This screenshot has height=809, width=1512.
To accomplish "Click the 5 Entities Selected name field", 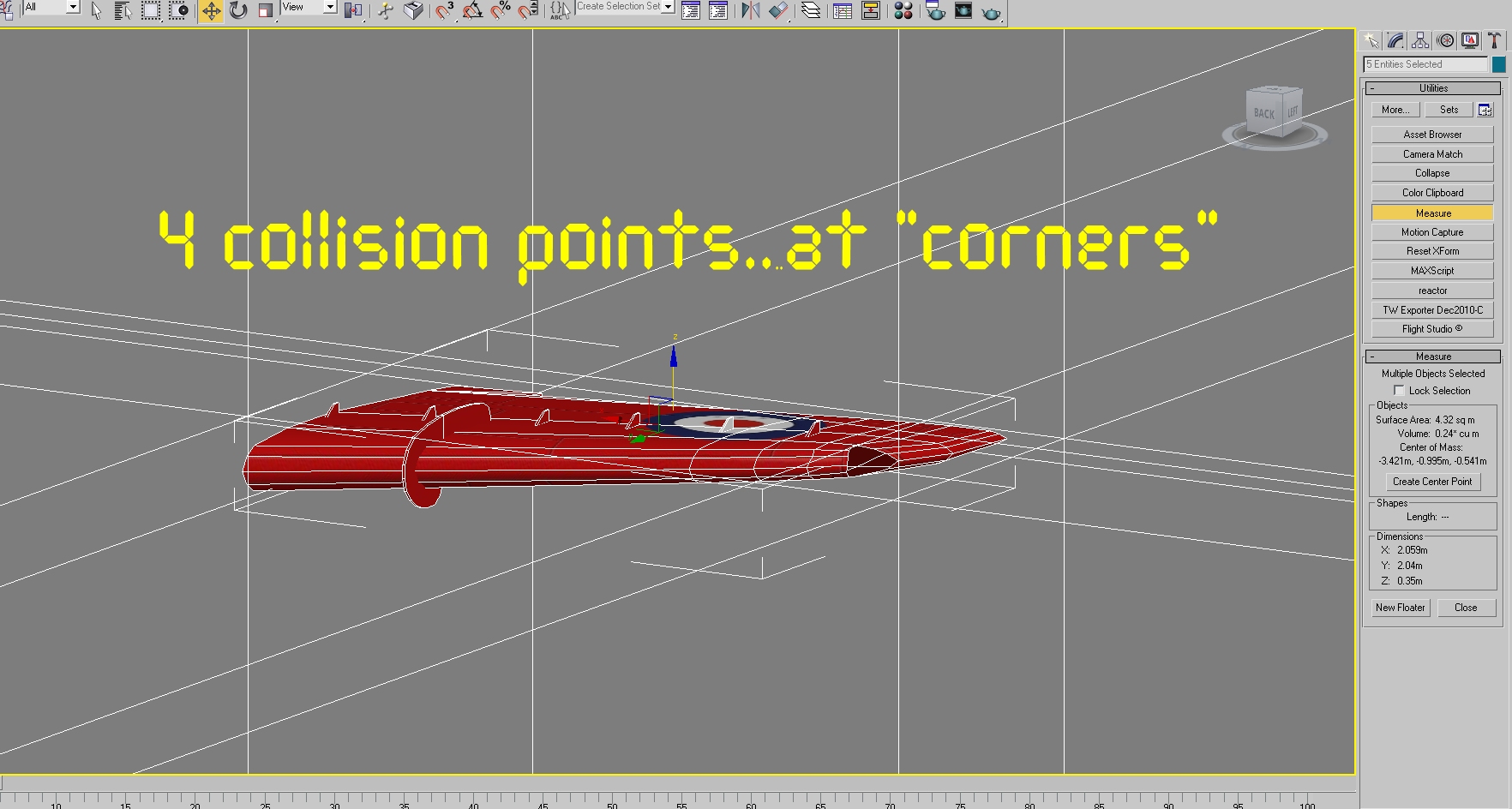I will coord(1425,64).
